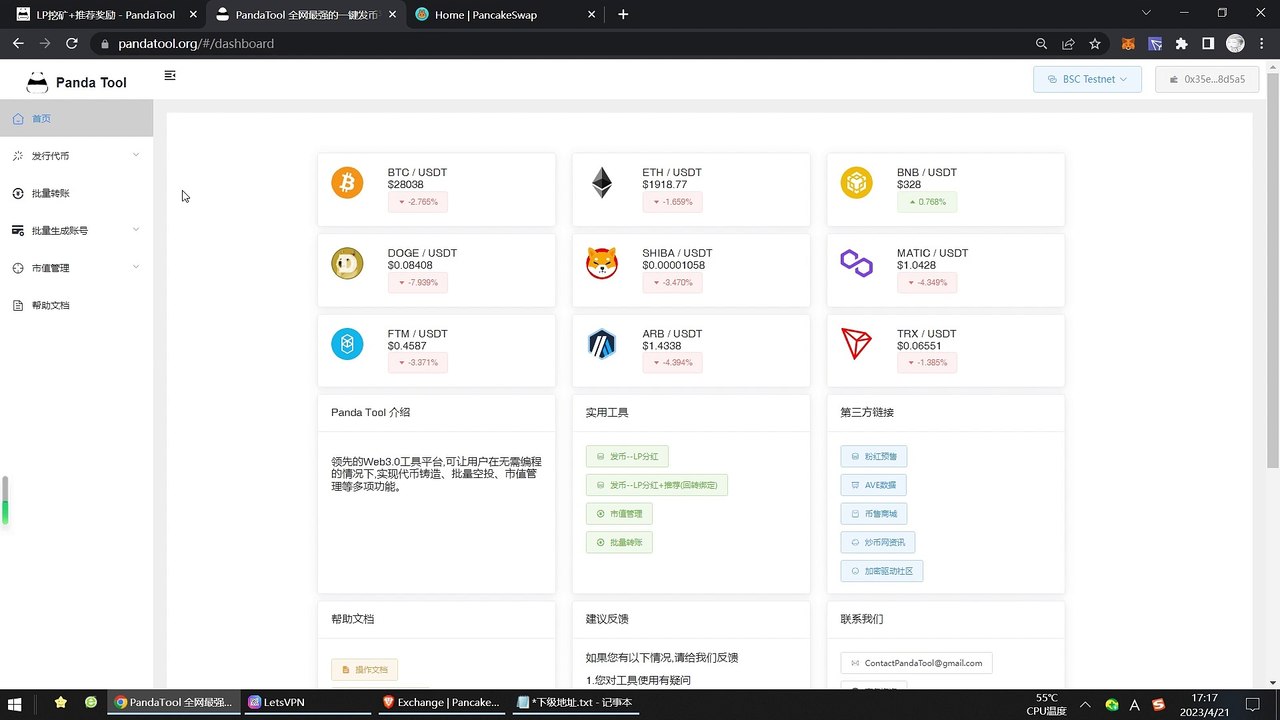1280x720 pixels.
Task: Click the DOGE / USDT pair label
Action: click(x=422, y=253)
